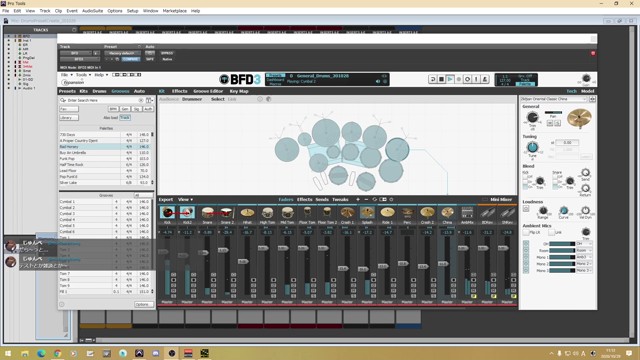Open the Pro Tools AudioSuite menu
640x360 pixels.
point(93,11)
